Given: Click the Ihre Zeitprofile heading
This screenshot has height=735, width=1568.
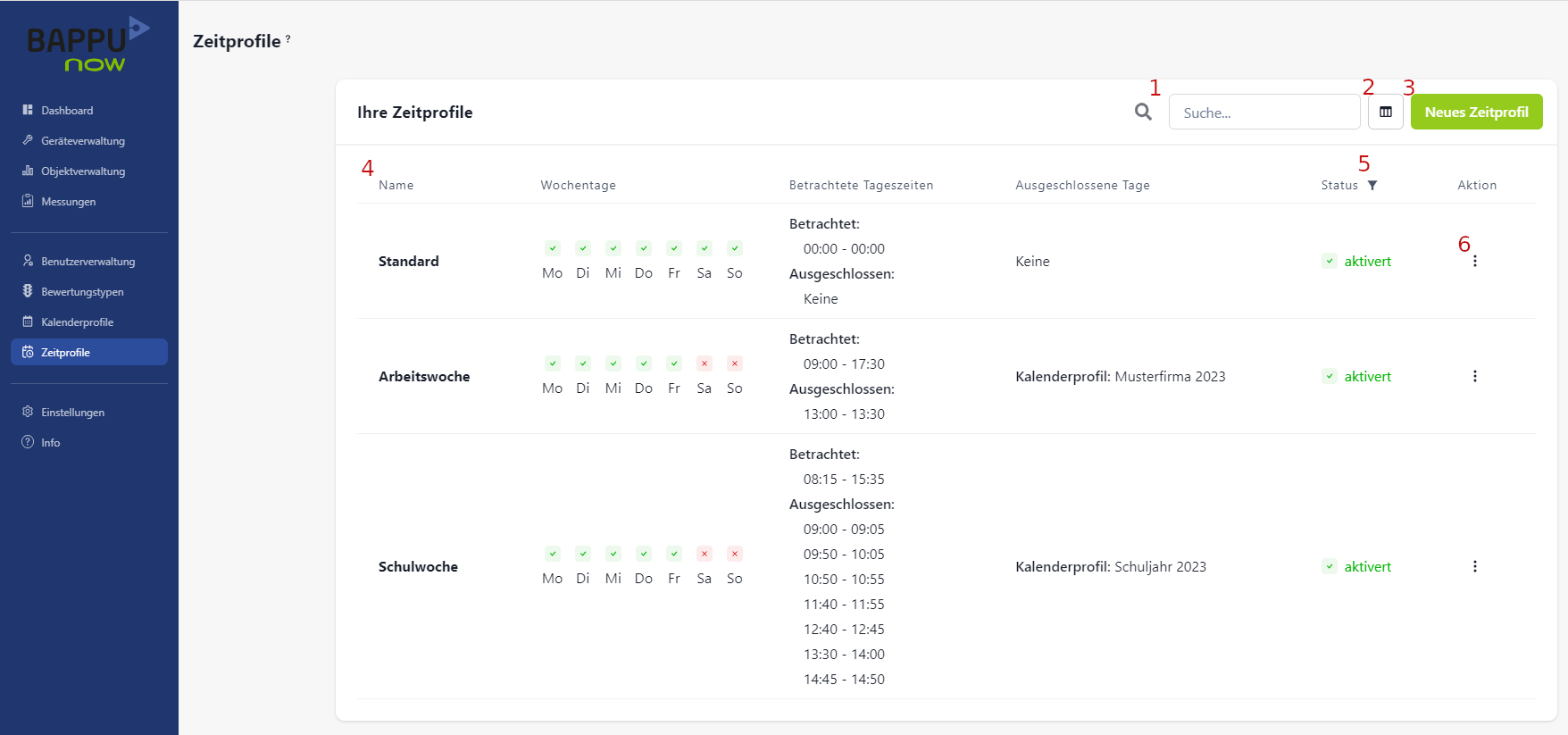Looking at the screenshot, I should point(415,112).
